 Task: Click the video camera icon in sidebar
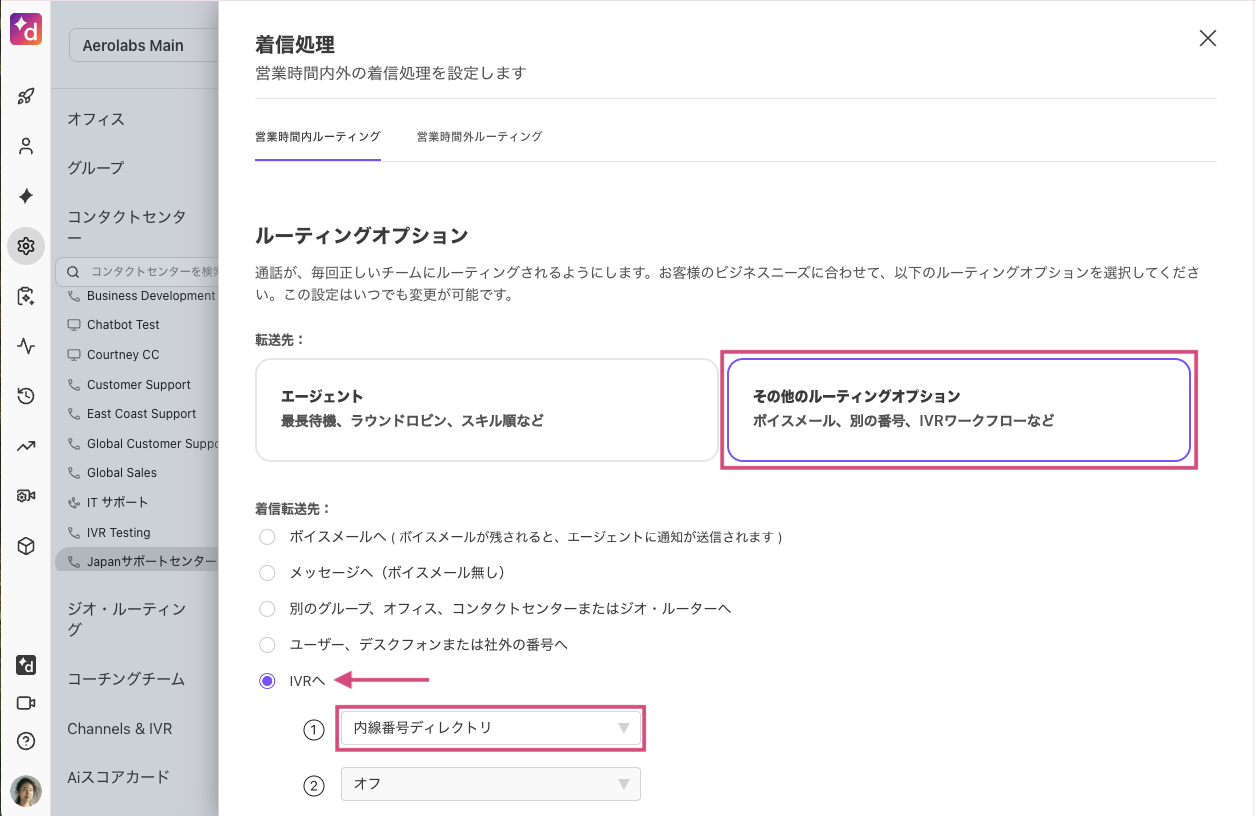(x=26, y=703)
